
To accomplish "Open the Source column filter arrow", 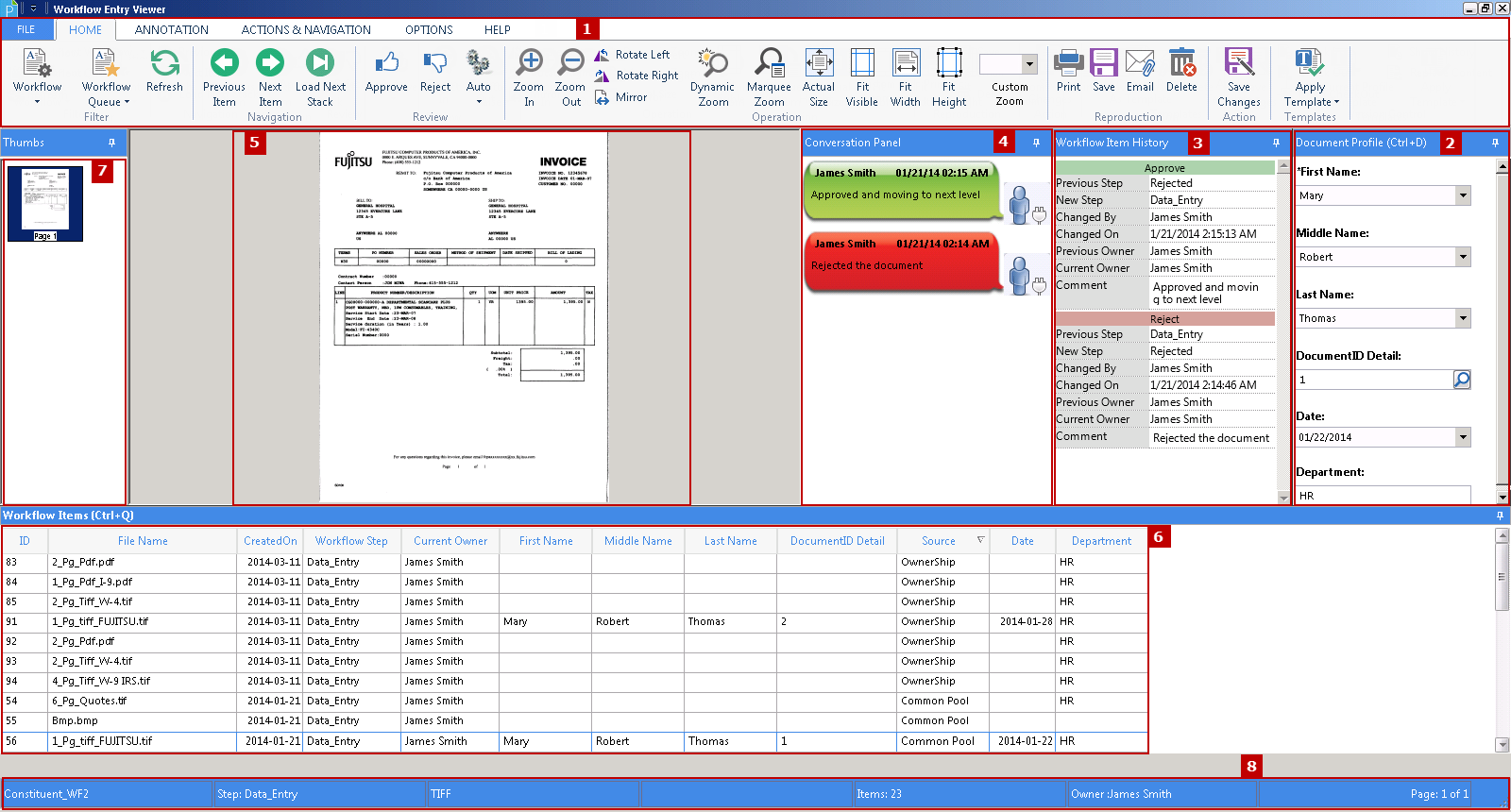I will (x=980, y=540).
